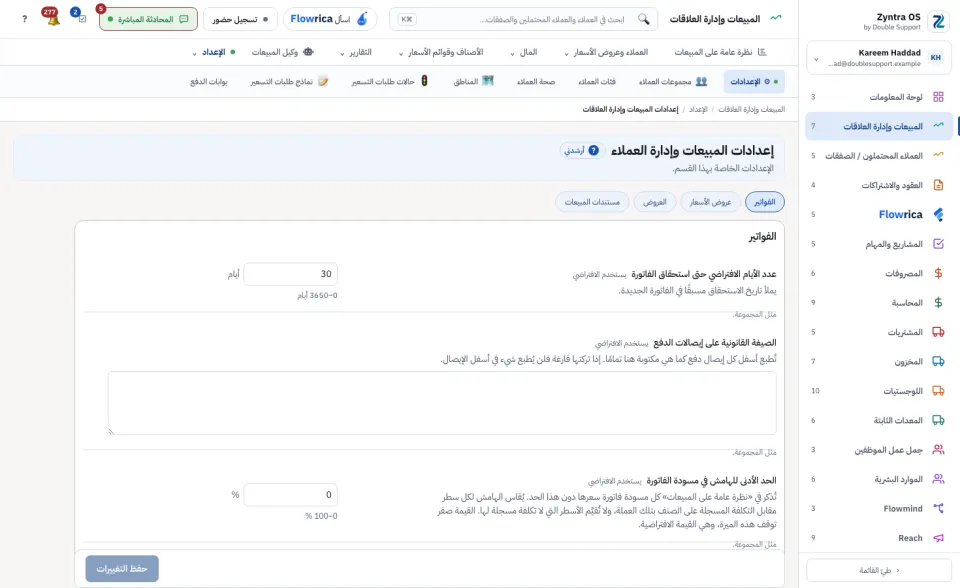
Task: Expand the العملاء وعروض الأسعار menu
Action: (606, 52)
